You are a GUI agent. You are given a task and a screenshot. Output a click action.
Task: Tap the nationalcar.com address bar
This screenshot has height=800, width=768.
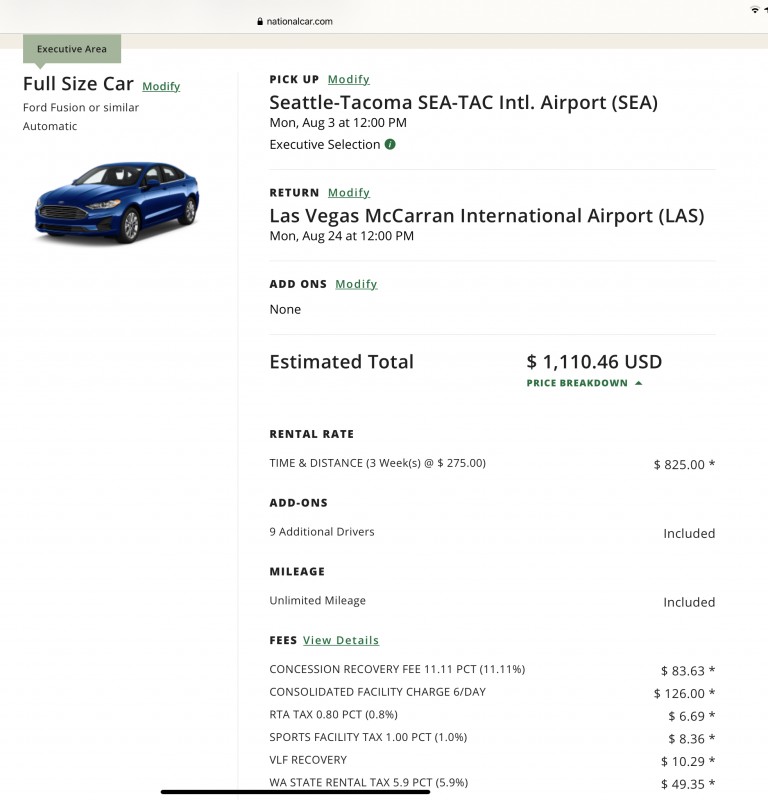point(299,21)
